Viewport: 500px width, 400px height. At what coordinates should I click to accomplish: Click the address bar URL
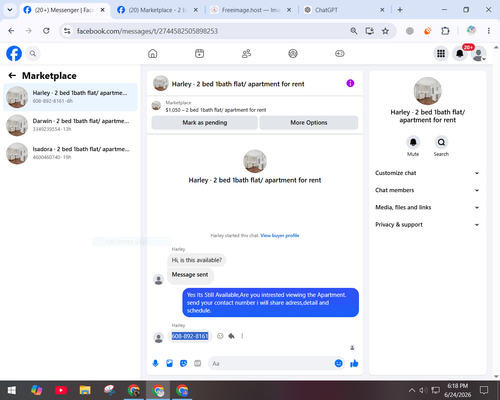coord(147,31)
